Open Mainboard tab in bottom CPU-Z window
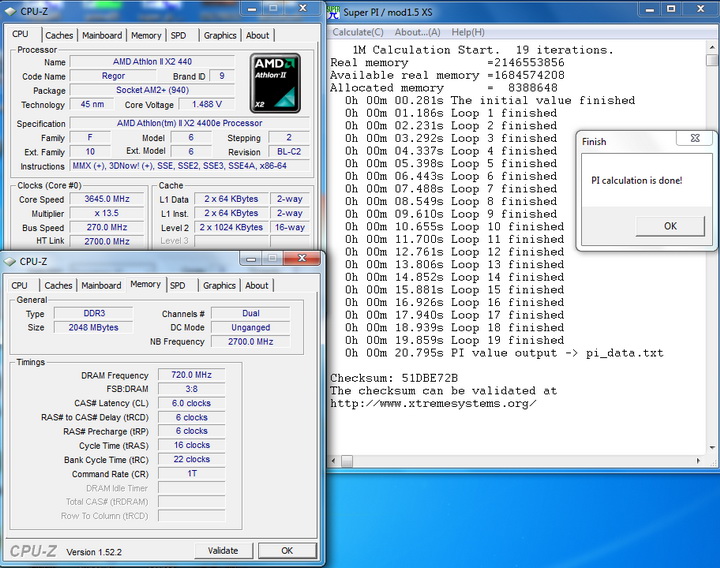The image size is (720, 568). click(101, 286)
